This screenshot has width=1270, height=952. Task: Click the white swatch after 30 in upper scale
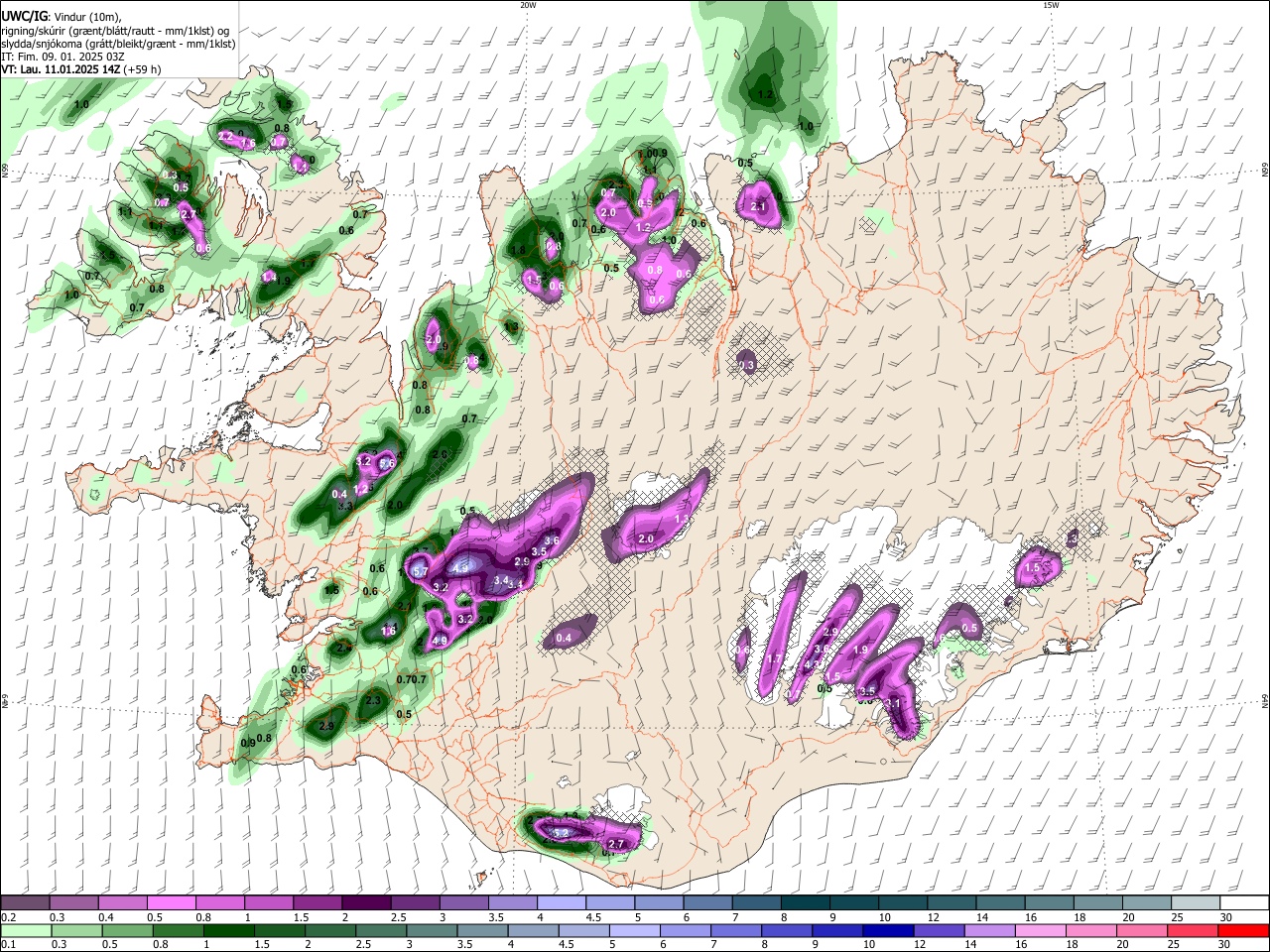(x=1244, y=902)
